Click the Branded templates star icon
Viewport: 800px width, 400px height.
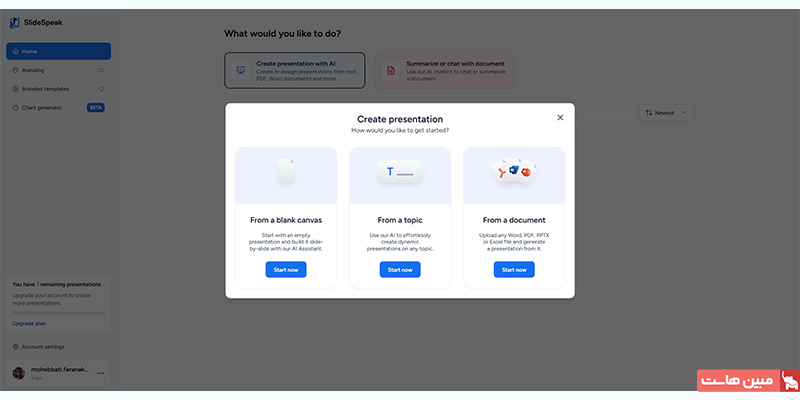102,89
